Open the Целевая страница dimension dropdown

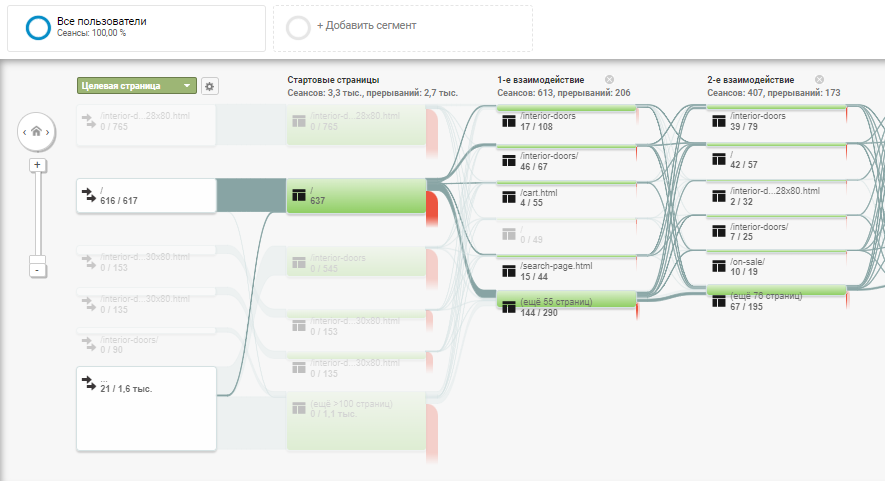point(136,86)
